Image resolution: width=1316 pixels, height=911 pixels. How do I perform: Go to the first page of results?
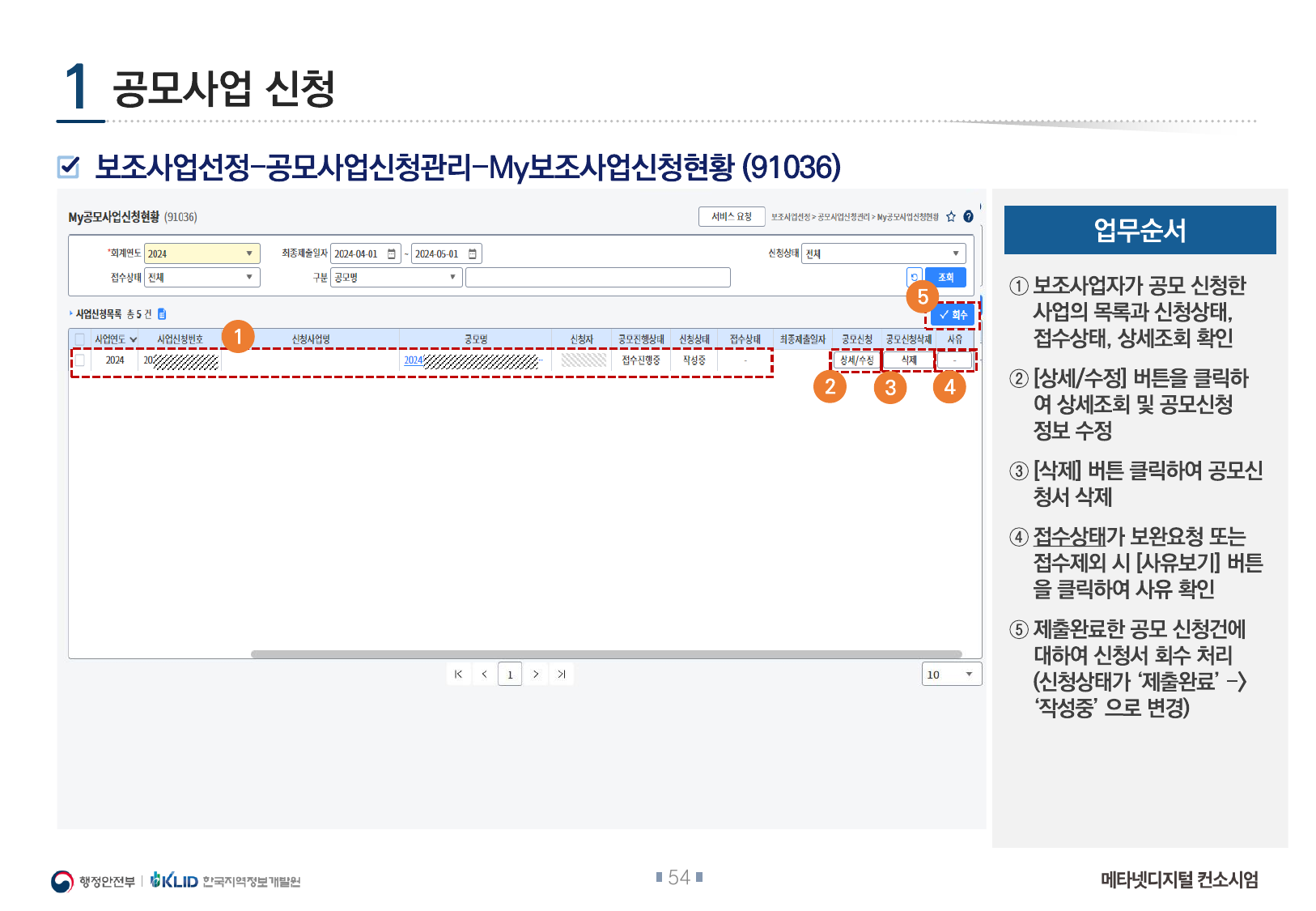[x=458, y=674]
